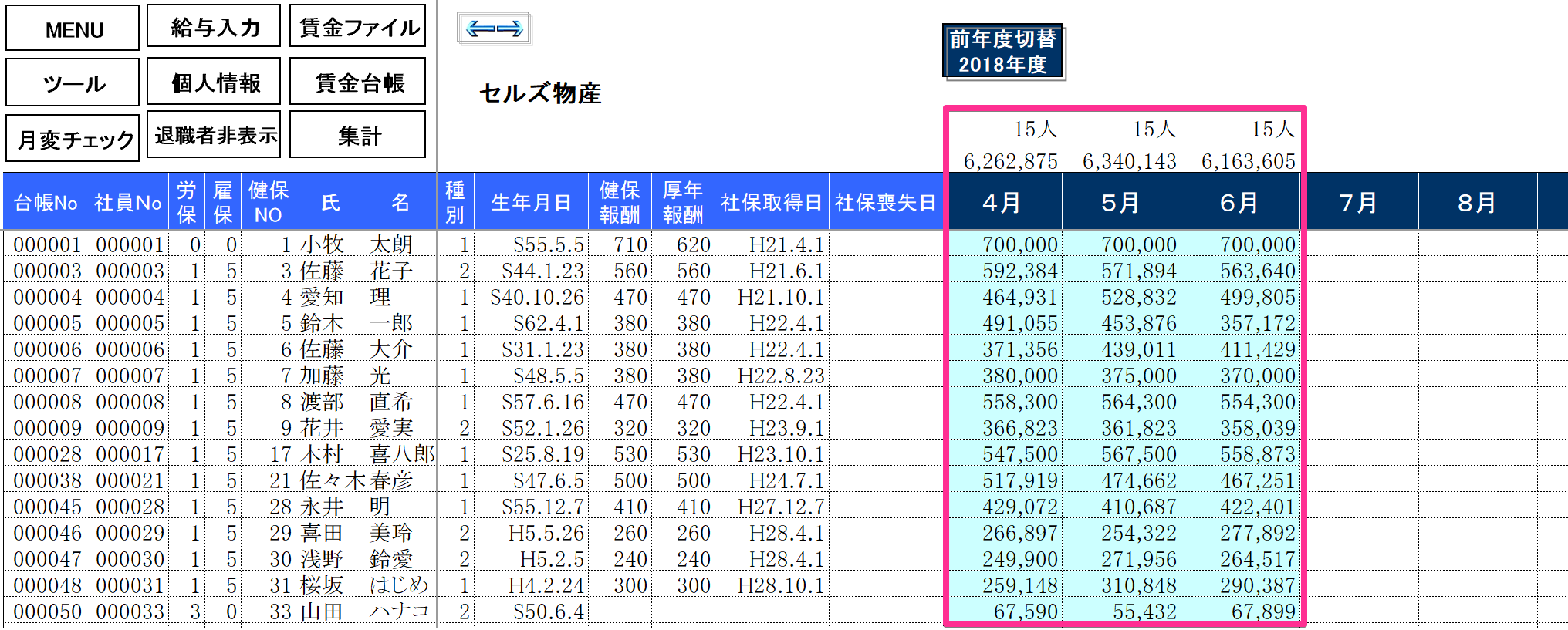The image size is (1568, 630).
Task: Select the 4月 column header
Action: 1003,202
